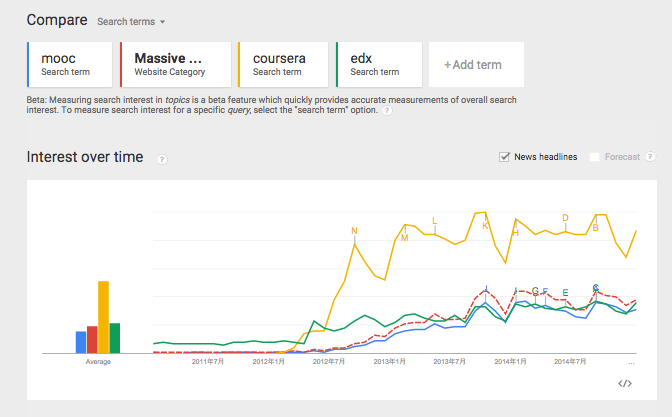Click headline marker H on coursera line
Screen dimensions: 672x417
tap(516, 233)
